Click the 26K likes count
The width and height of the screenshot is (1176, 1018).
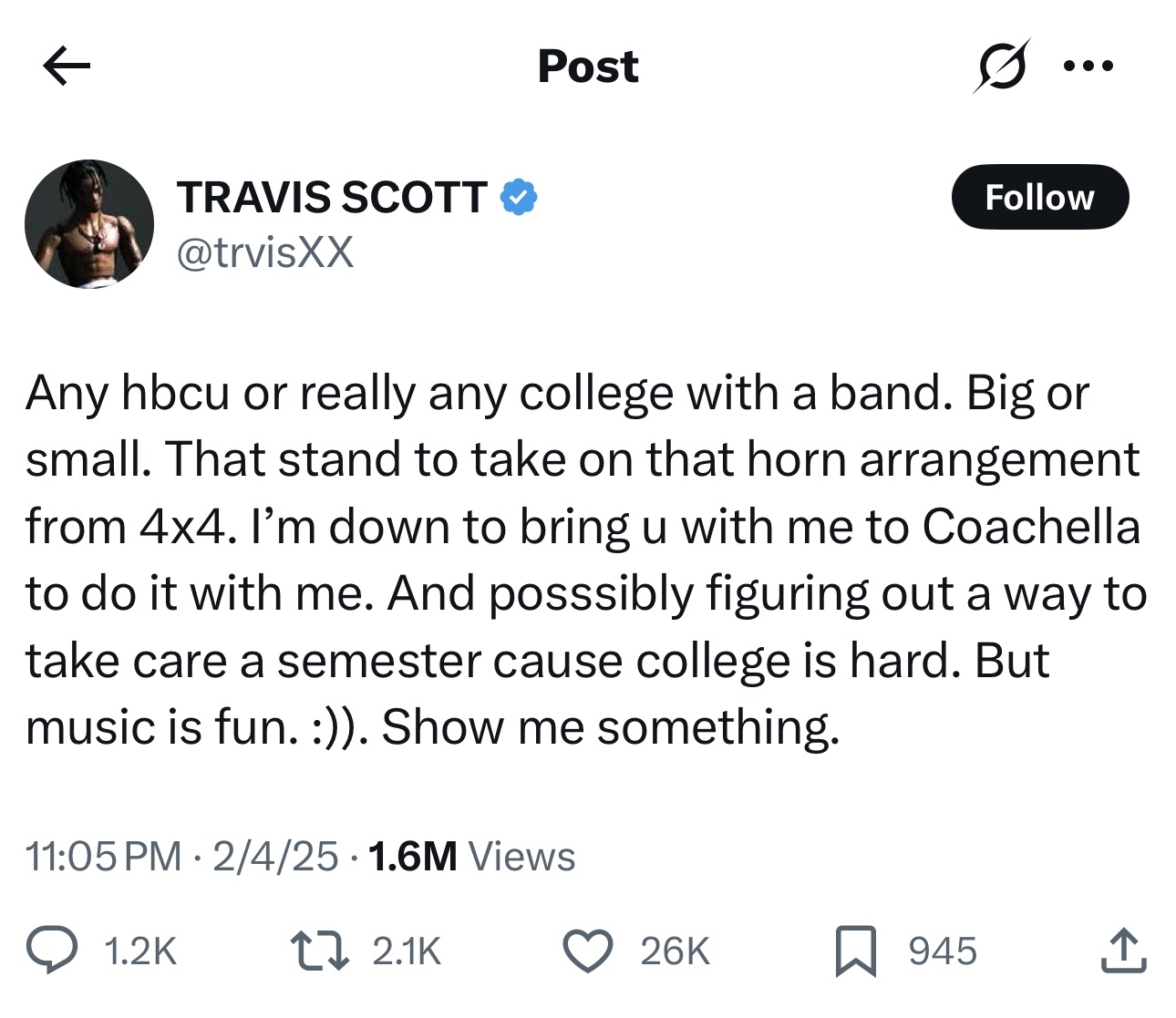[675, 951]
